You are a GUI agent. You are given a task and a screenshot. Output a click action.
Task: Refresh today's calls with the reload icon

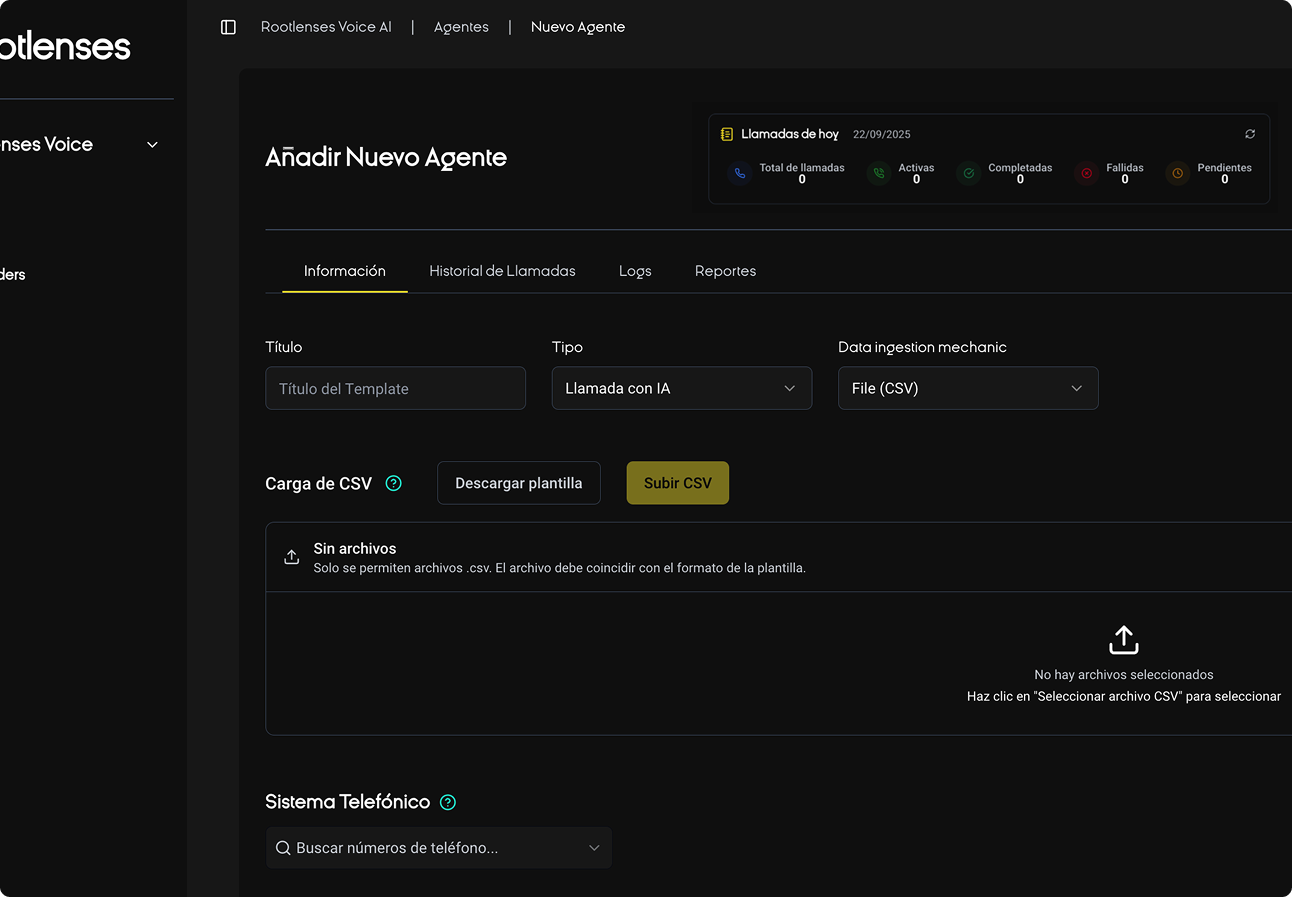[1250, 134]
